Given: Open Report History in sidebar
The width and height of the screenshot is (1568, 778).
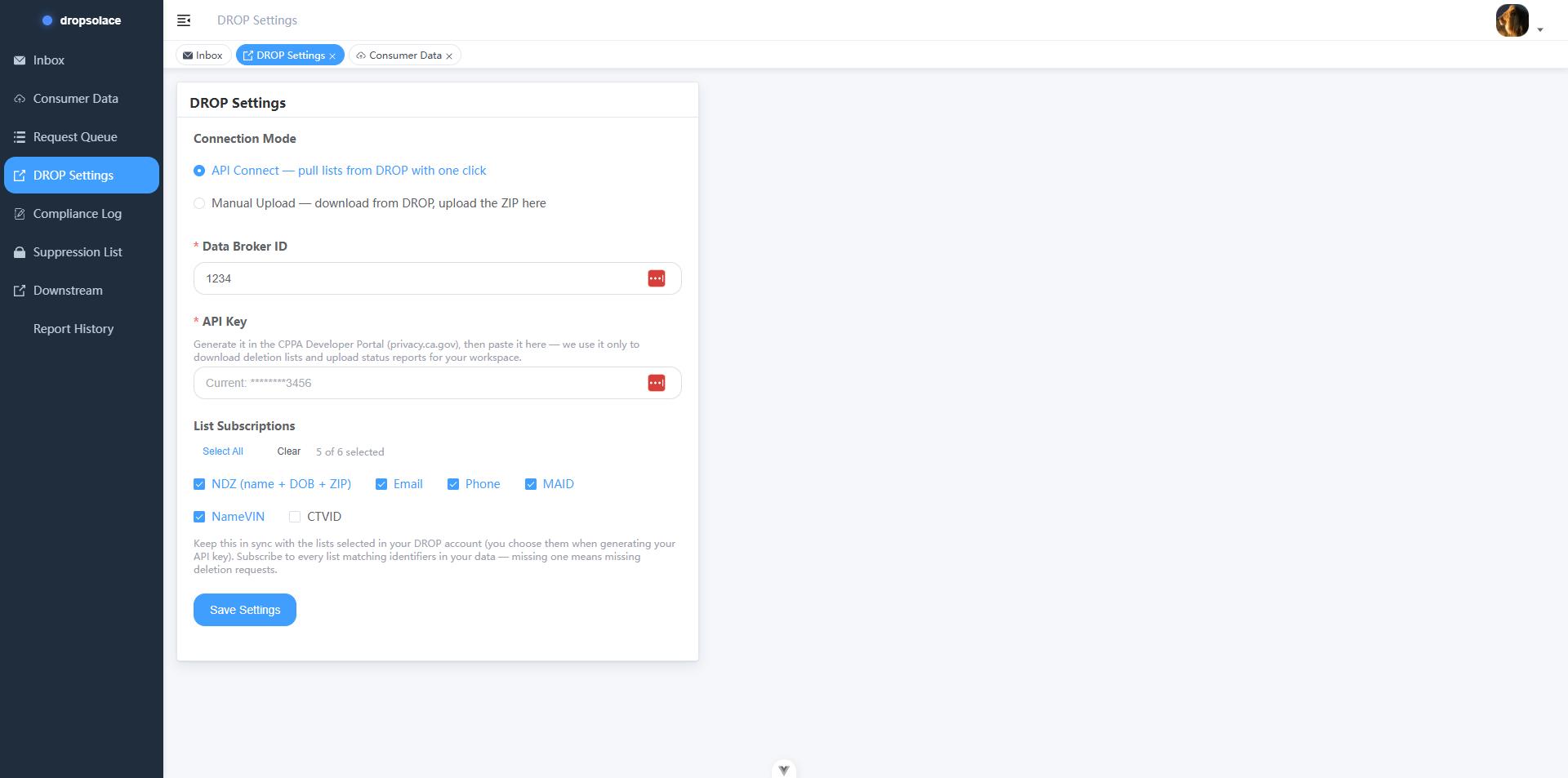Looking at the screenshot, I should (82, 329).
